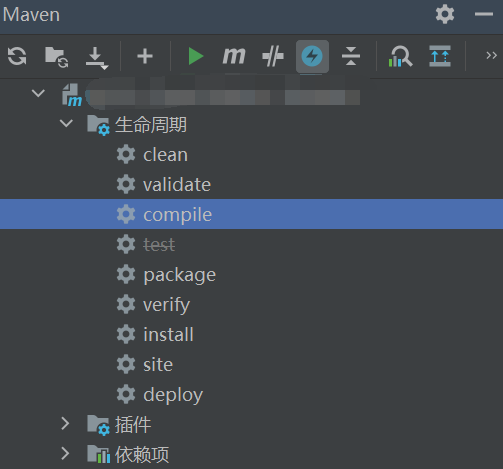Show more toolbar actions chevron
Screen dimensions: 503x469
(491, 55)
